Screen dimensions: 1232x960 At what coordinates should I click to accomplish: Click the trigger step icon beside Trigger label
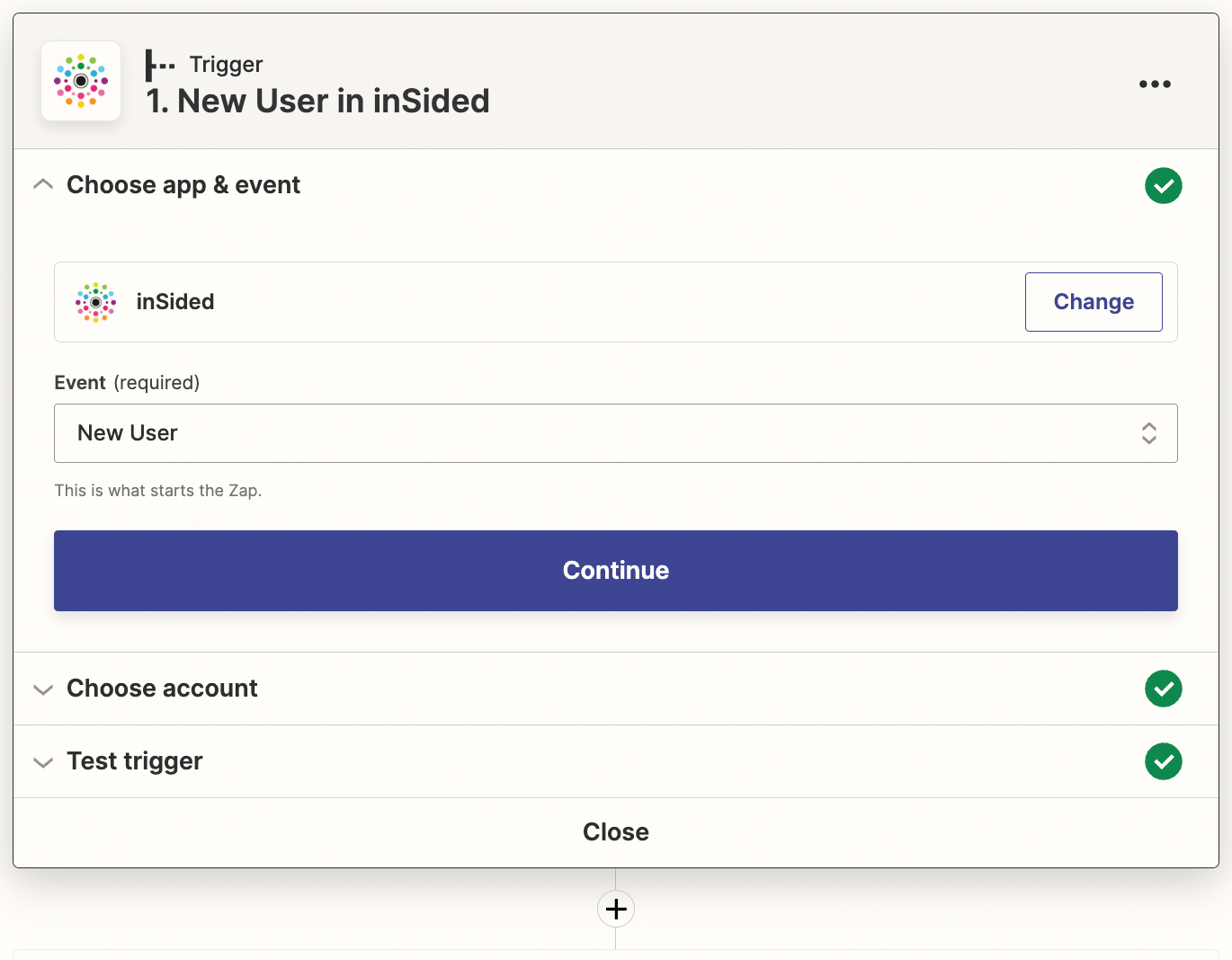point(160,65)
